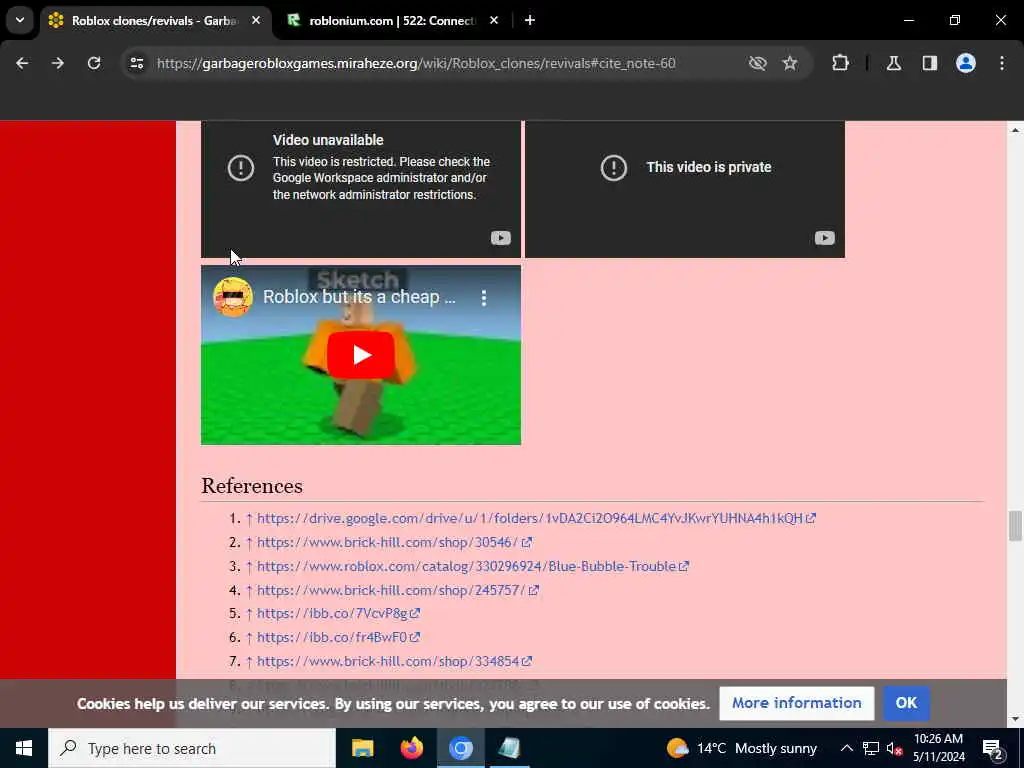Click the Chrome taskbar icon
The width and height of the screenshot is (1024, 768).
(x=460, y=748)
